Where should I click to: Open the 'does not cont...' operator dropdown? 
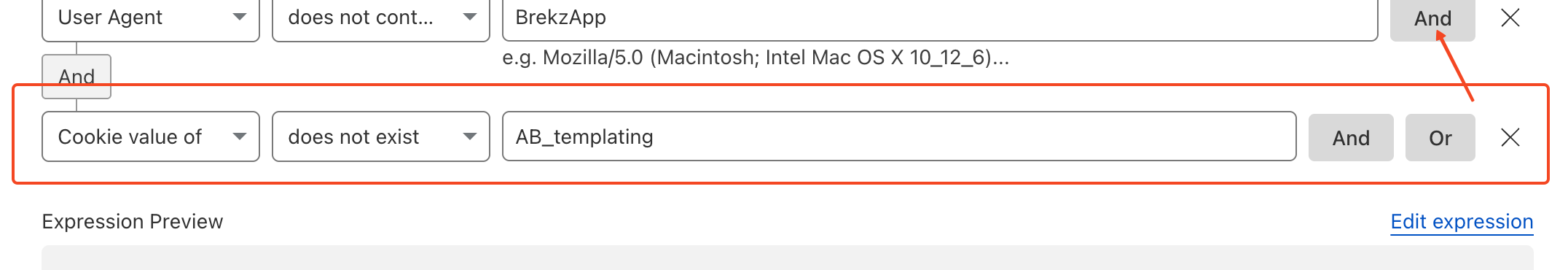click(381, 18)
